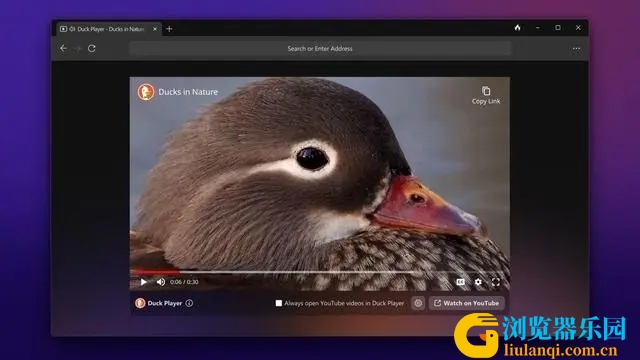640x360 pixels.
Task: Open the video settings gear
Action: click(478, 282)
